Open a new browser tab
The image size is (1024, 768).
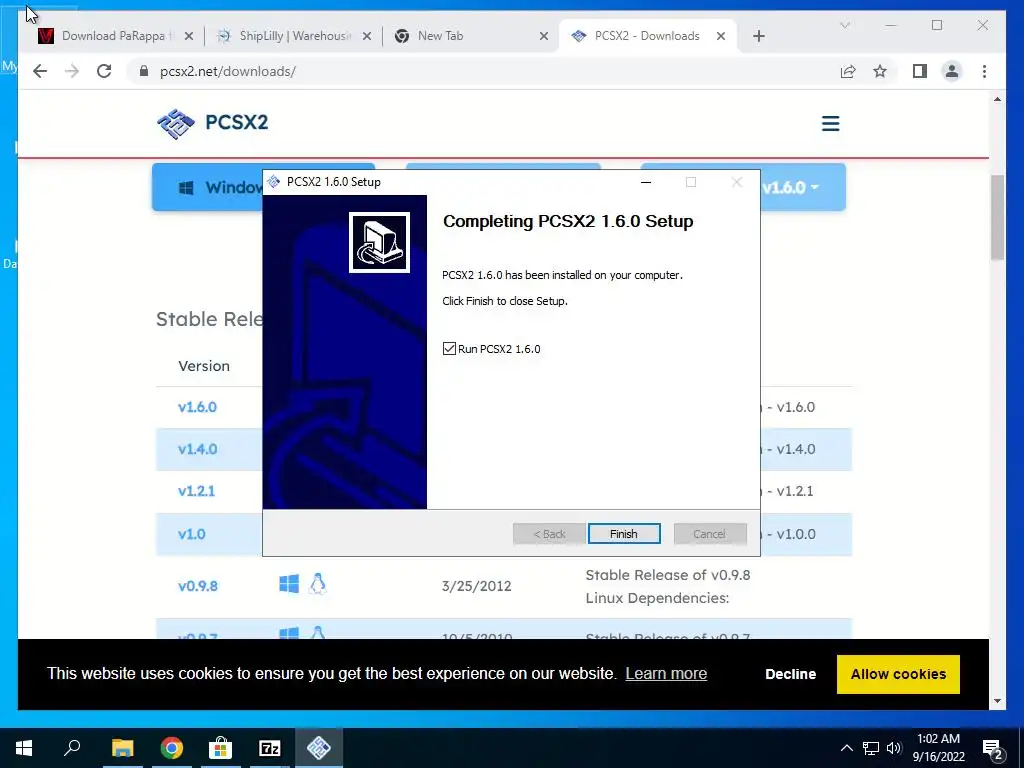(x=758, y=37)
